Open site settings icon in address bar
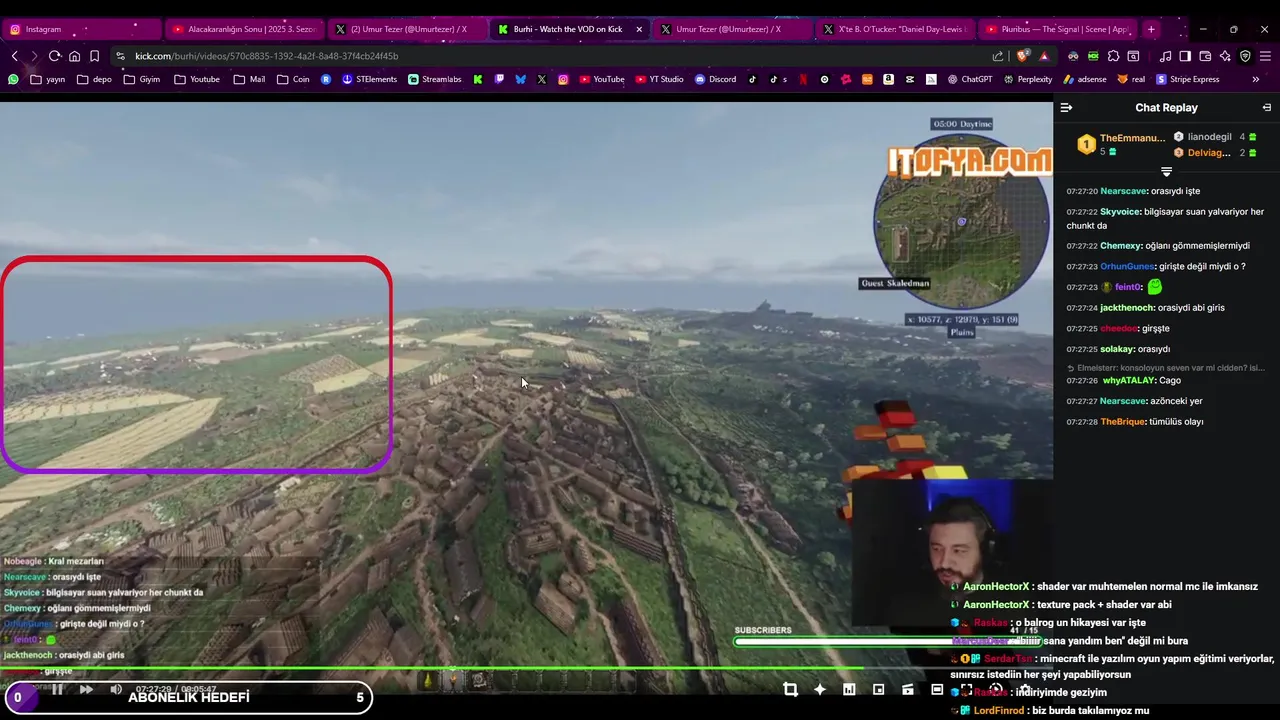Image resolution: width=1280 pixels, height=720 pixels. [x=120, y=56]
